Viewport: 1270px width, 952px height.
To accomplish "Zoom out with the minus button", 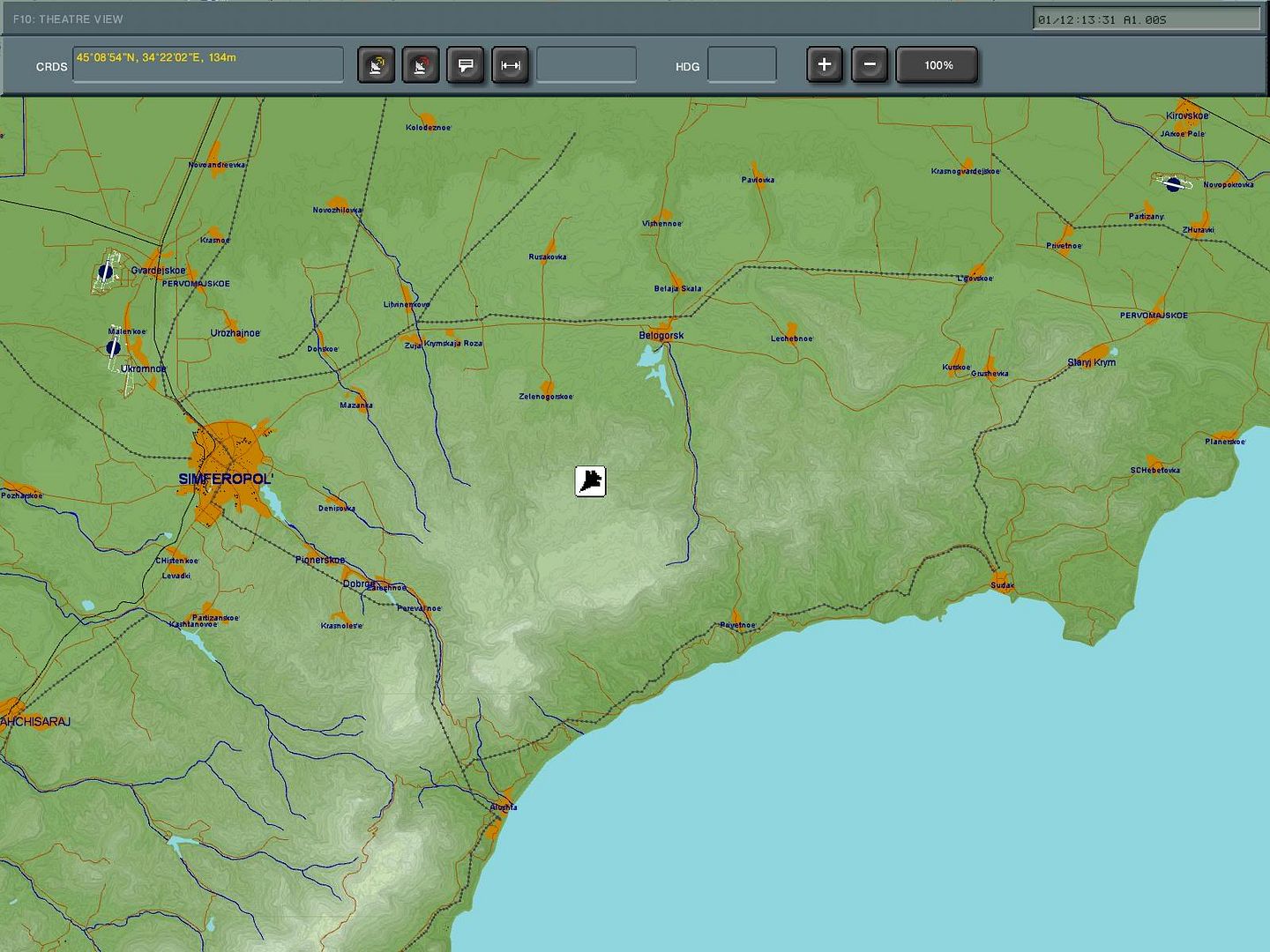I will click(x=870, y=64).
